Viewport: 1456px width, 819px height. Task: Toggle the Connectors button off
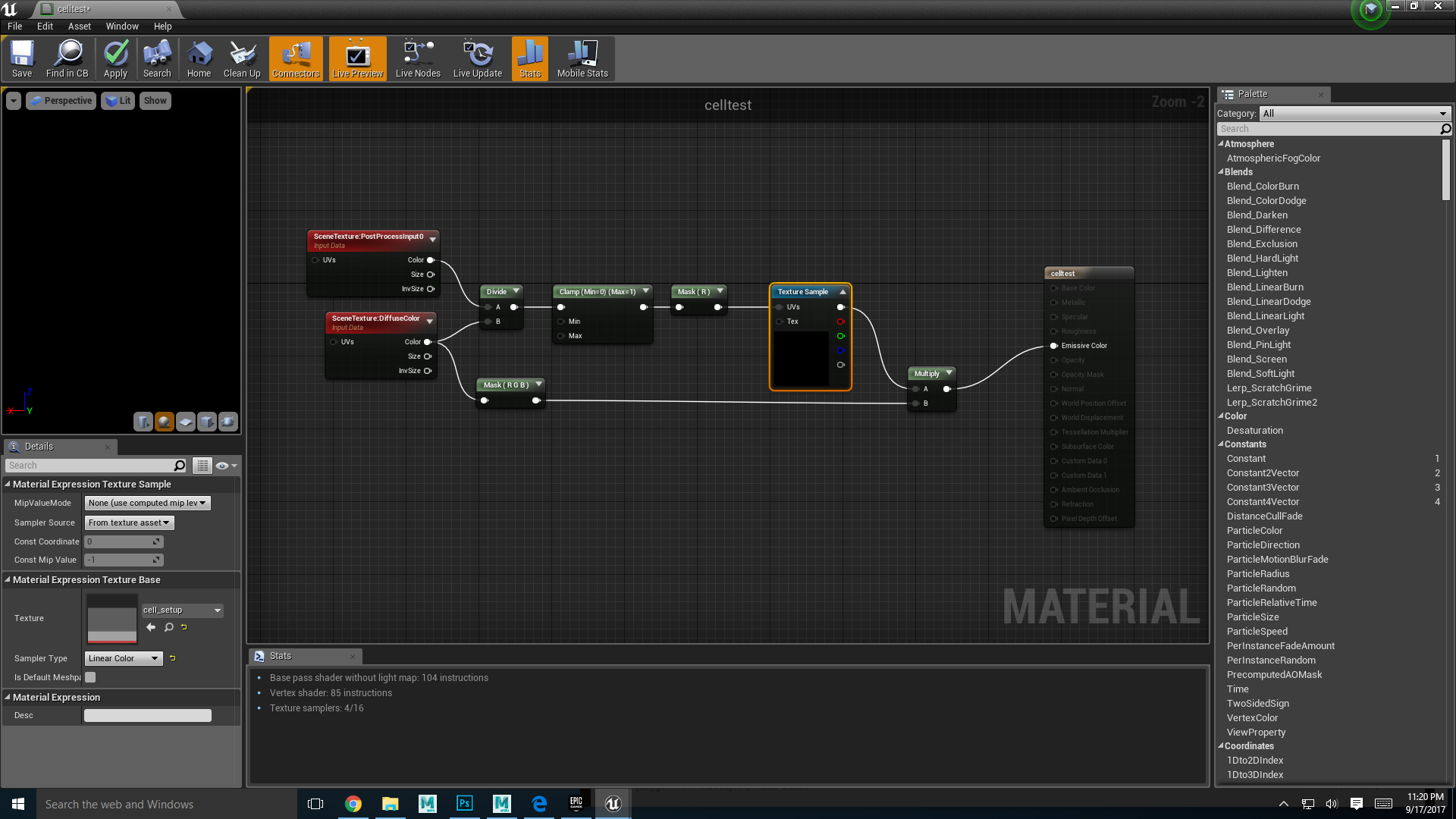(x=296, y=58)
